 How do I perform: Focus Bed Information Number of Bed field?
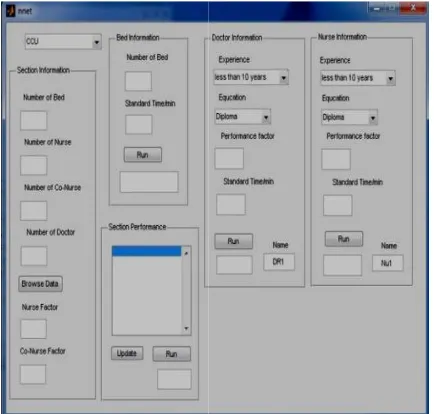pos(138,81)
